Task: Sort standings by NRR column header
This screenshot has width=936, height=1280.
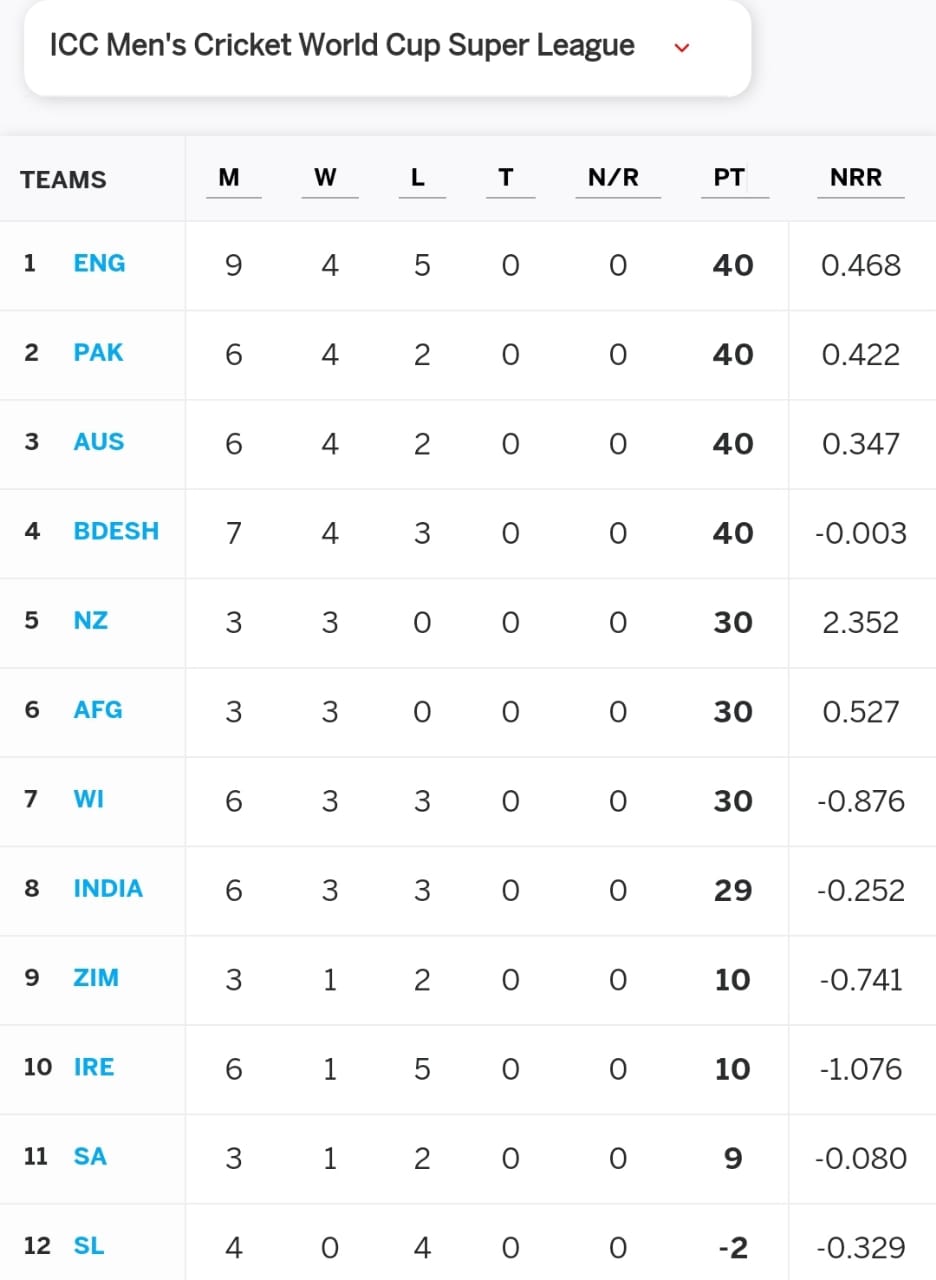Action: point(856,177)
